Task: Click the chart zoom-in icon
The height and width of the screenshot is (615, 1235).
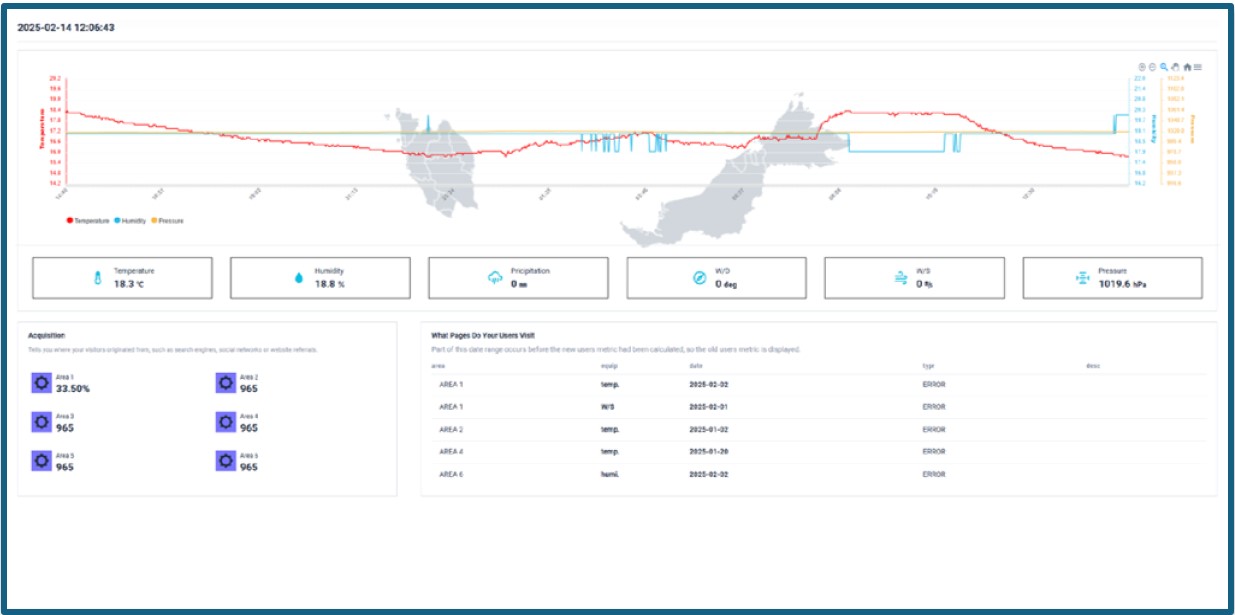Action: [1142, 67]
